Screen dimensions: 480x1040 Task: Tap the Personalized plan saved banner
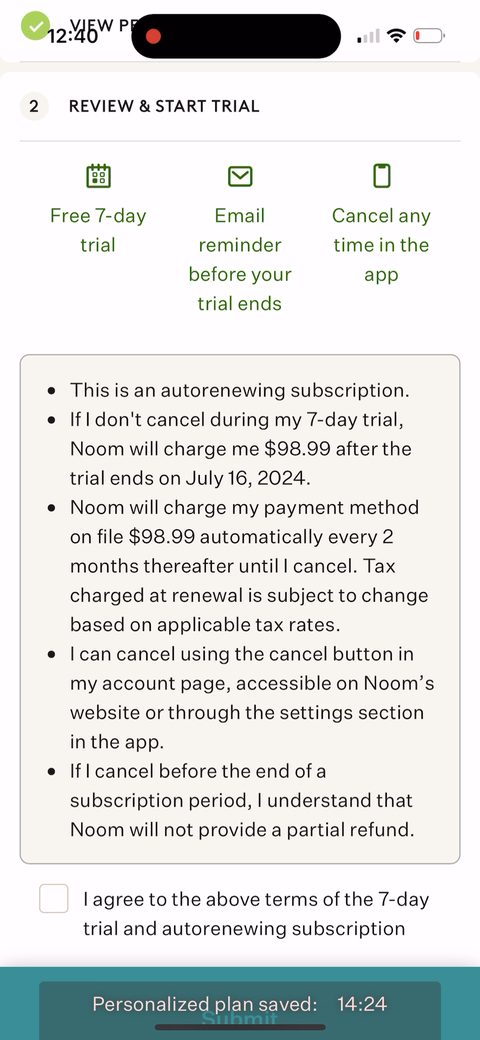(x=240, y=1006)
